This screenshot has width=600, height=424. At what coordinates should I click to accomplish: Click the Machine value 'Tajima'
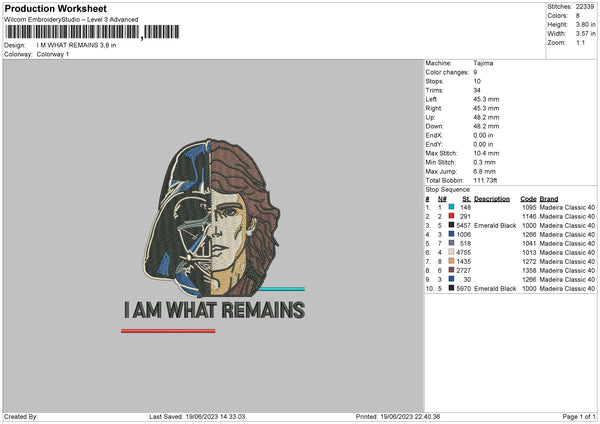pos(483,63)
